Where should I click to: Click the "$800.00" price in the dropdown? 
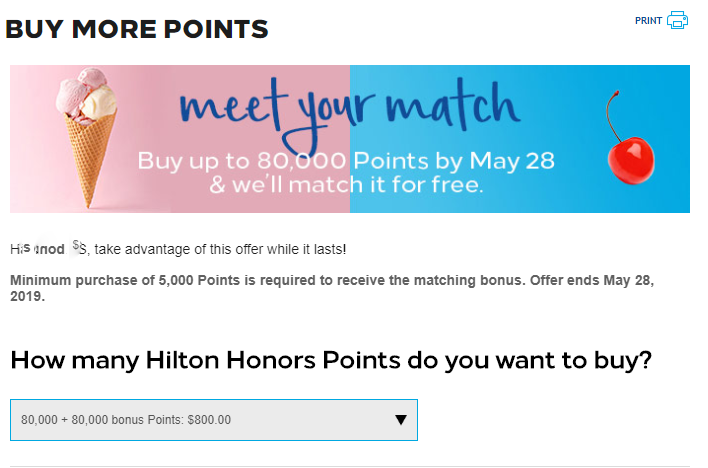(209, 420)
